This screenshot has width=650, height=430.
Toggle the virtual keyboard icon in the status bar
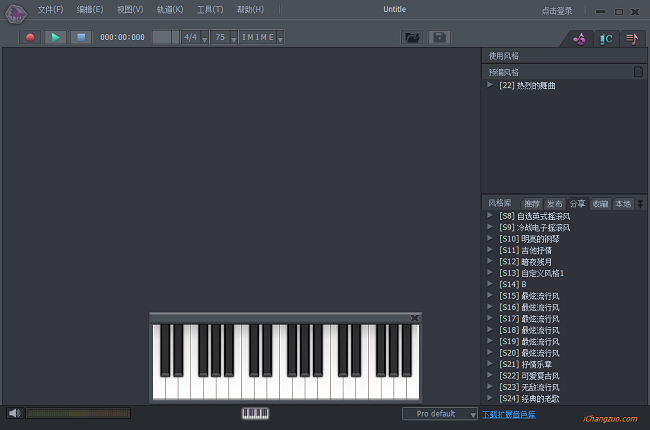click(x=256, y=413)
